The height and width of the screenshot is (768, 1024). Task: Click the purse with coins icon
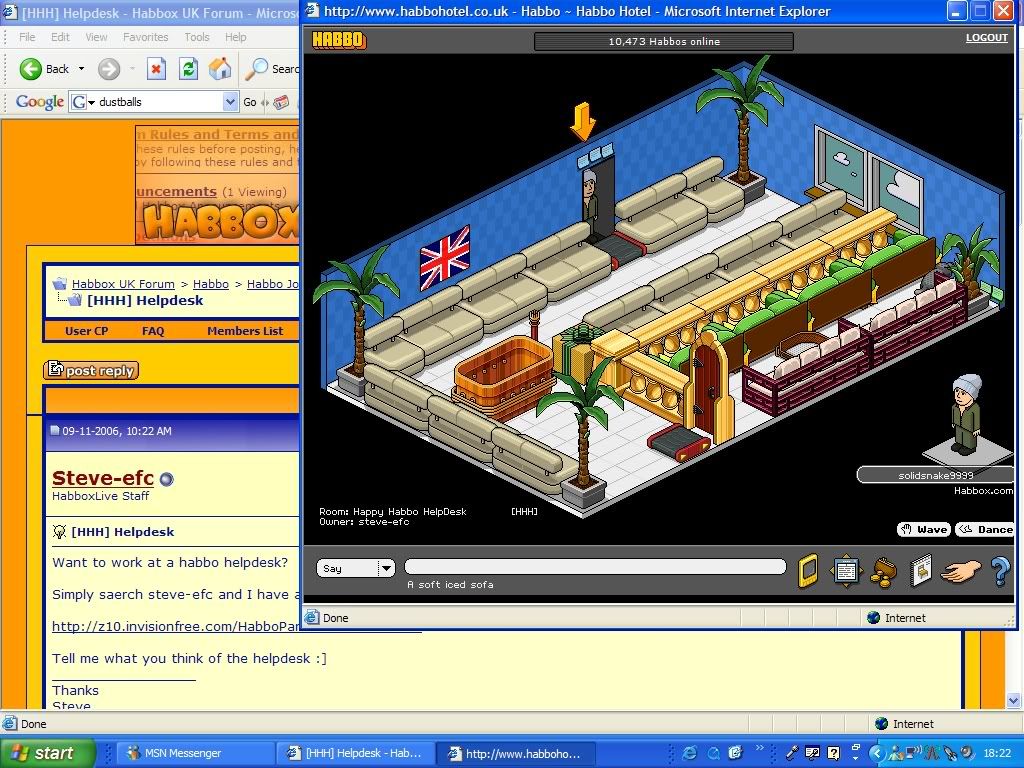point(884,570)
